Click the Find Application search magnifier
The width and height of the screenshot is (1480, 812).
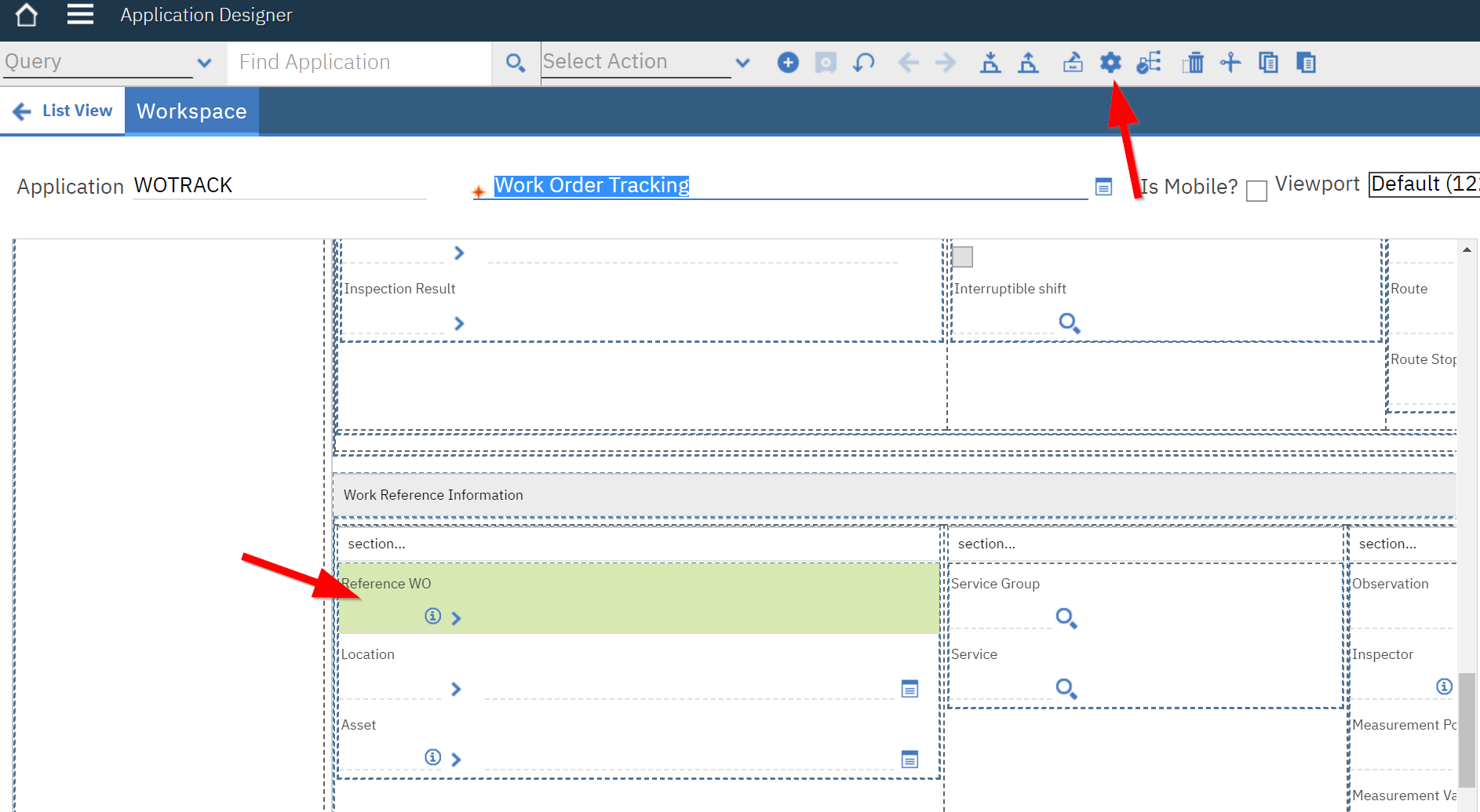click(516, 63)
